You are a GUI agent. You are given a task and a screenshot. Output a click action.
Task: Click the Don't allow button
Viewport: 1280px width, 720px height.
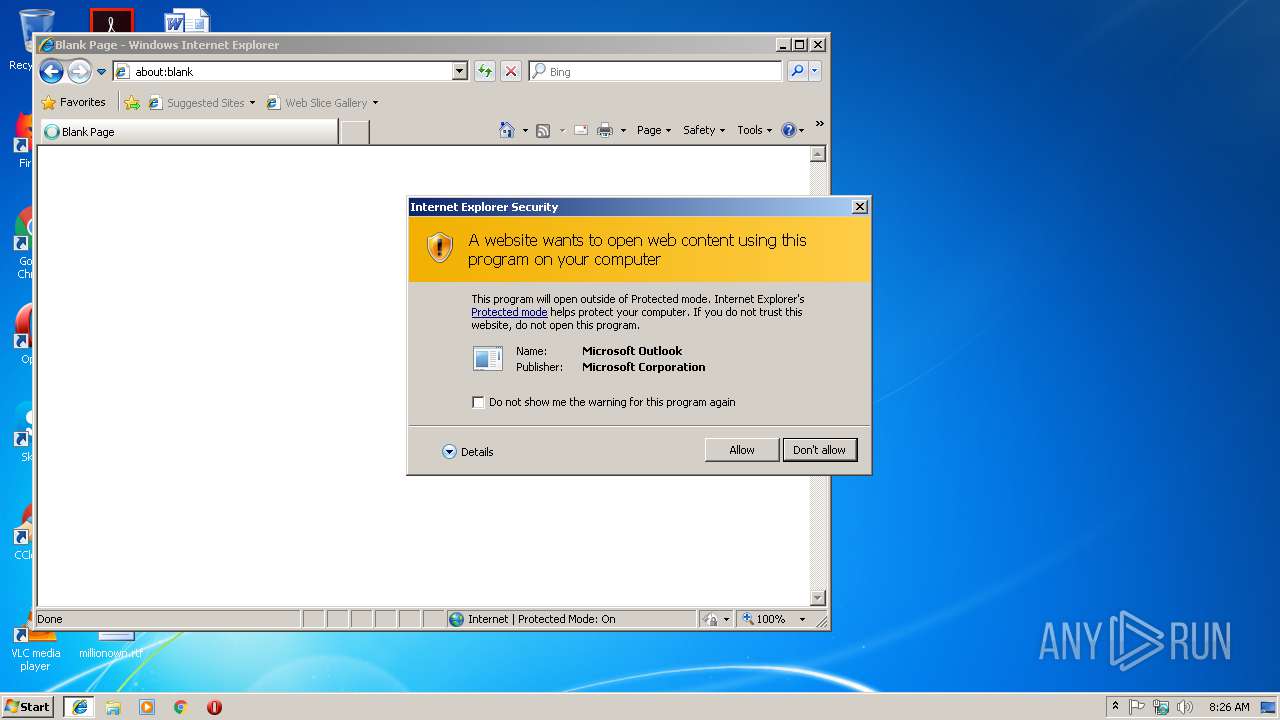pyautogui.click(x=819, y=450)
